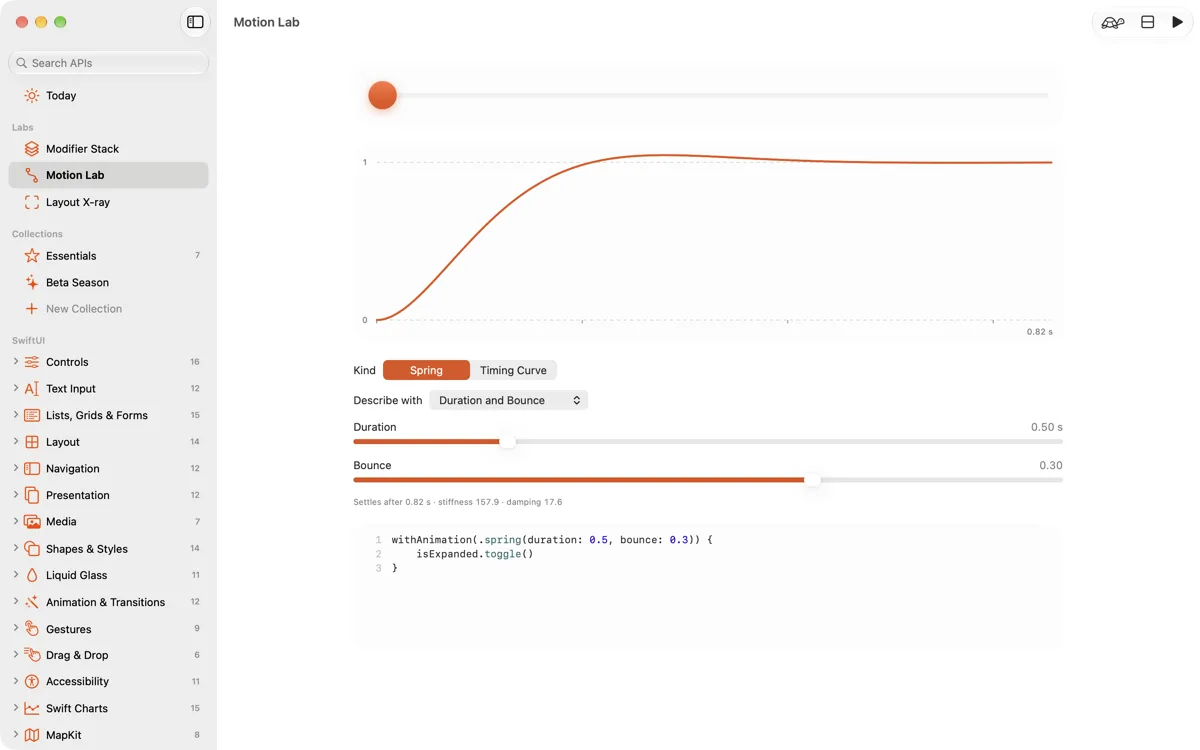Image resolution: width=1200 pixels, height=750 pixels.
Task: Click the Drag & Drop icon
Action: click(x=32, y=655)
